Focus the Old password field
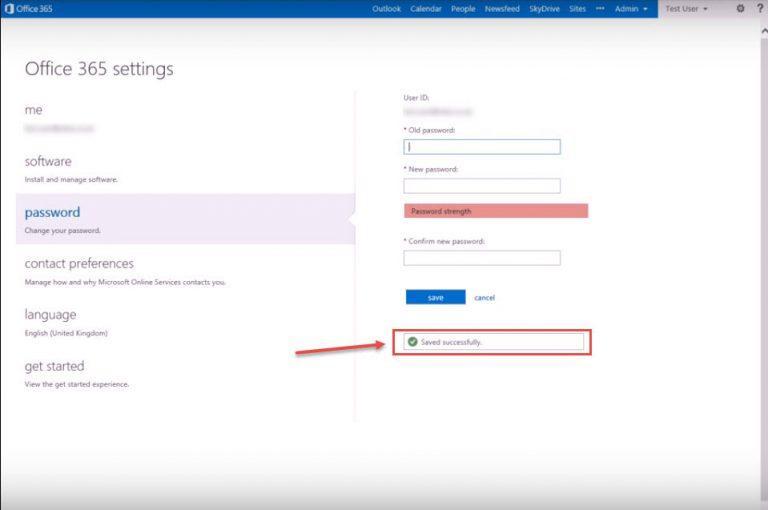 (x=482, y=147)
